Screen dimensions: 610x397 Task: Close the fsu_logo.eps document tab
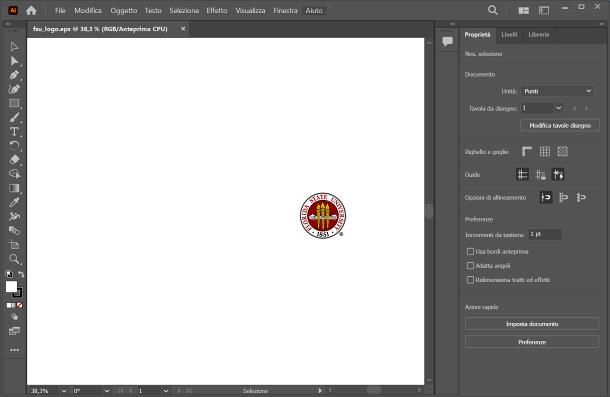[183, 29]
